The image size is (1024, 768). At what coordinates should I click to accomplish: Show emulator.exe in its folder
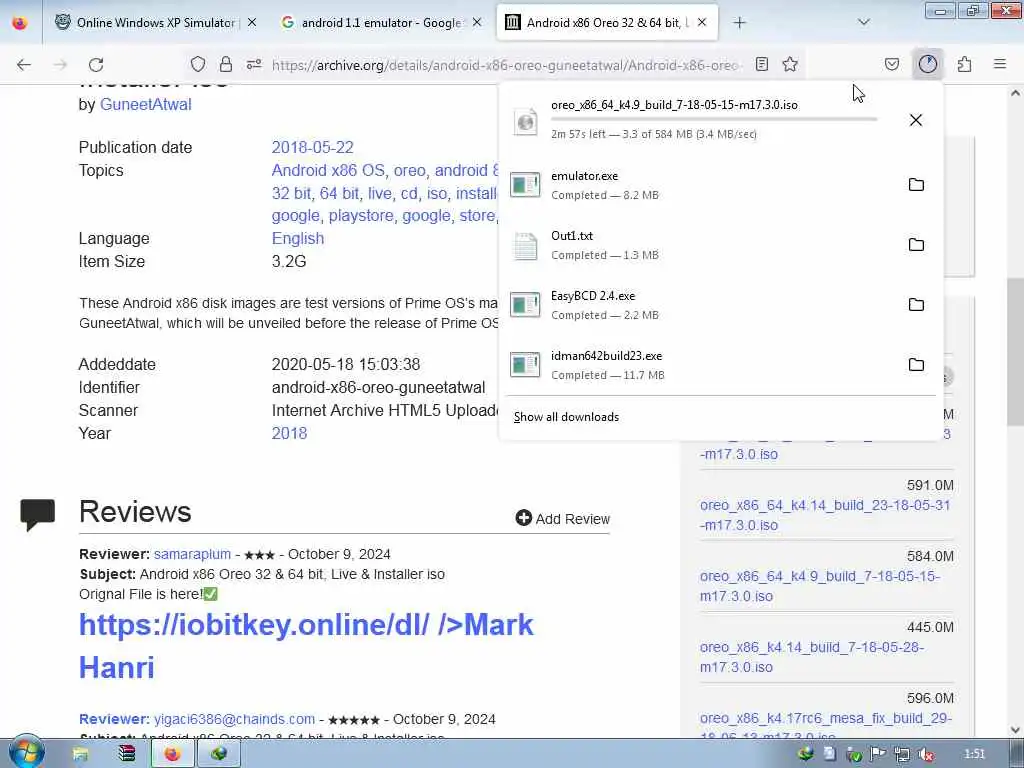coord(916,185)
